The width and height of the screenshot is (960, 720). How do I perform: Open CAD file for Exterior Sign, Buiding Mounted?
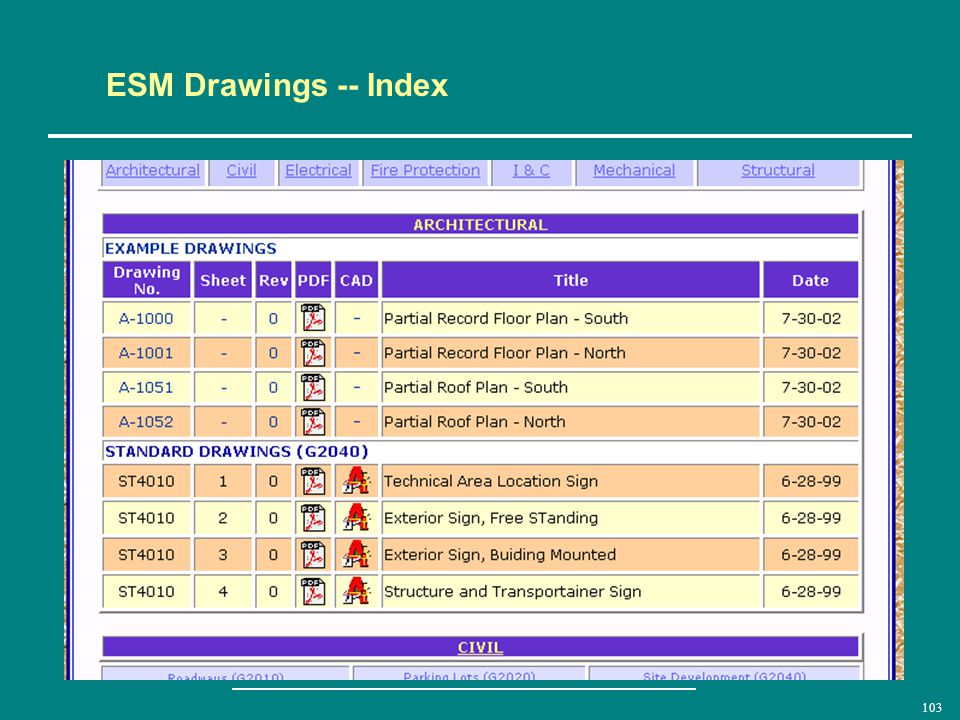click(x=356, y=554)
